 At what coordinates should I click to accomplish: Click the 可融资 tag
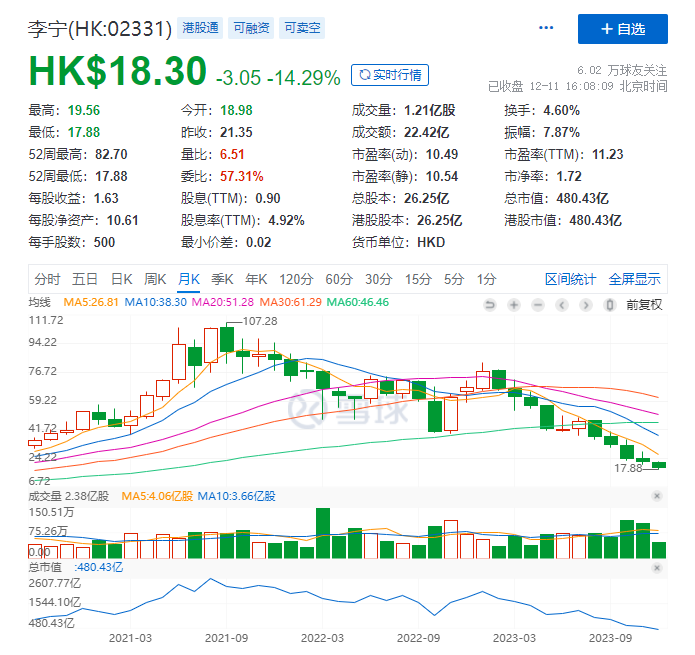click(251, 28)
